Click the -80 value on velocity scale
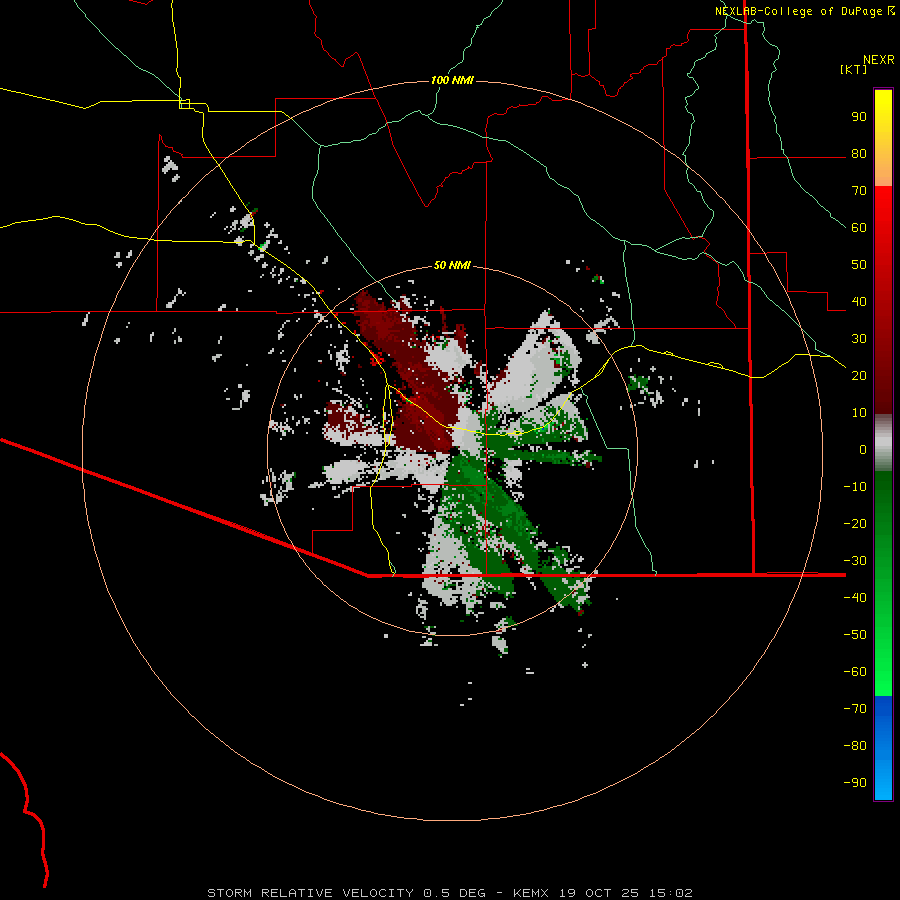The height and width of the screenshot is (900, 900). pos(855,746)
